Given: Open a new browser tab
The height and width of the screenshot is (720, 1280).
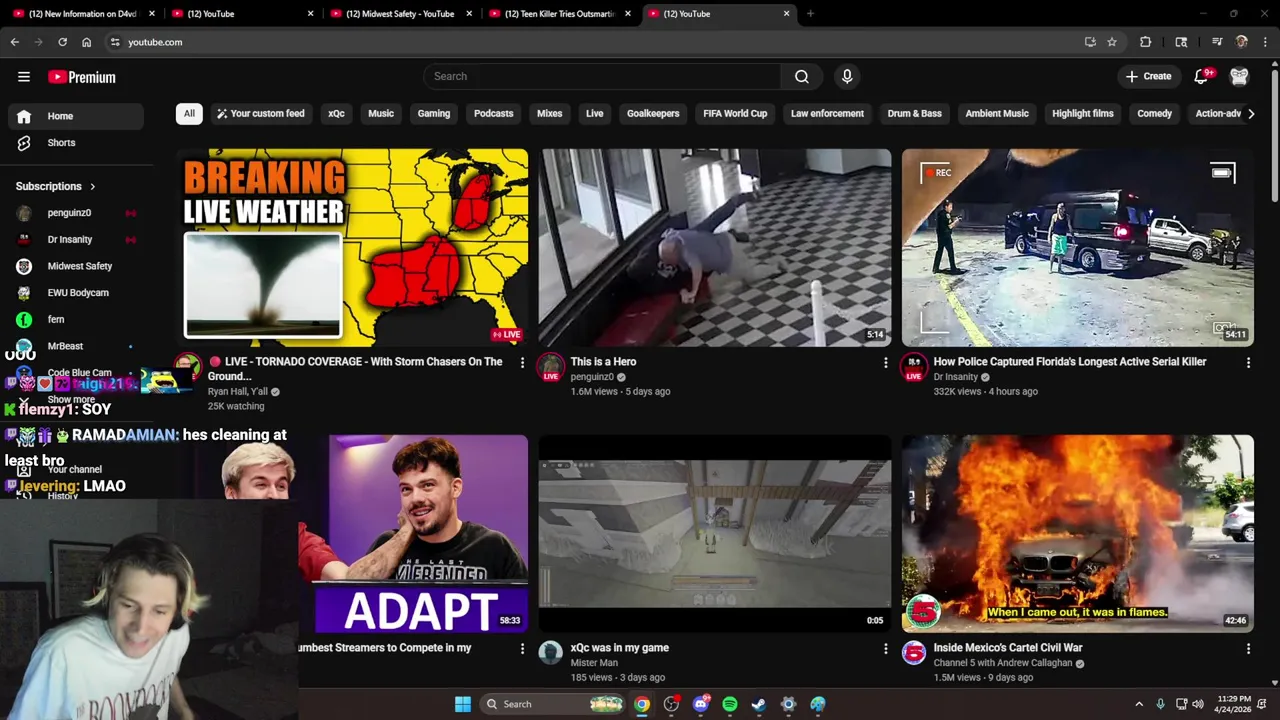Looking at the screenshot, I should pos(810,14).
